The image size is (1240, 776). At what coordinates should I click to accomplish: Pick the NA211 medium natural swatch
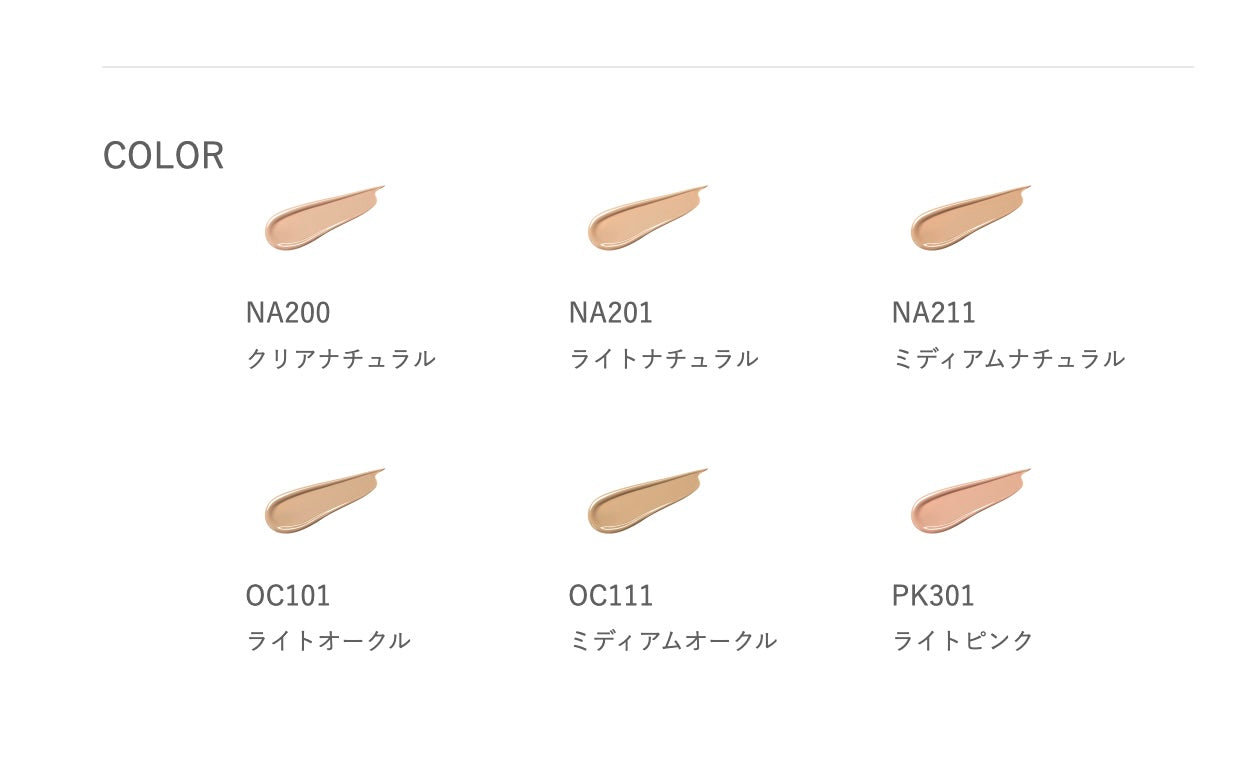coord(969,219)
